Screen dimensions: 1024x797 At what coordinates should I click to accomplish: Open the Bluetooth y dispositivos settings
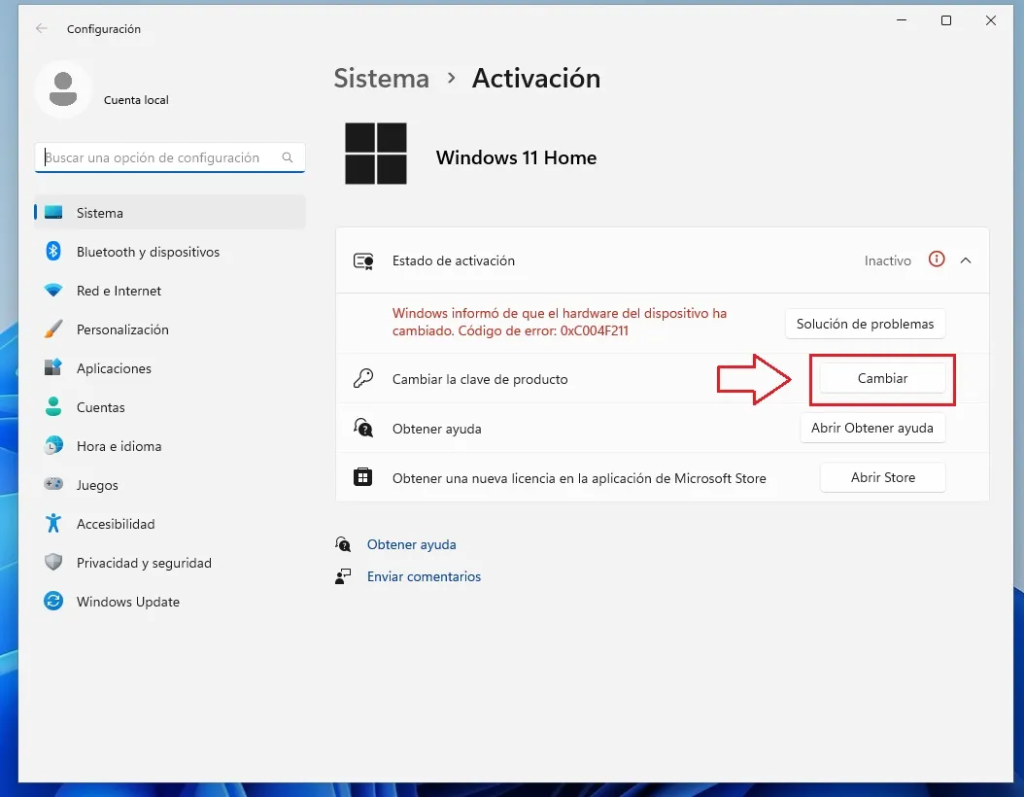tap(170, 252)
